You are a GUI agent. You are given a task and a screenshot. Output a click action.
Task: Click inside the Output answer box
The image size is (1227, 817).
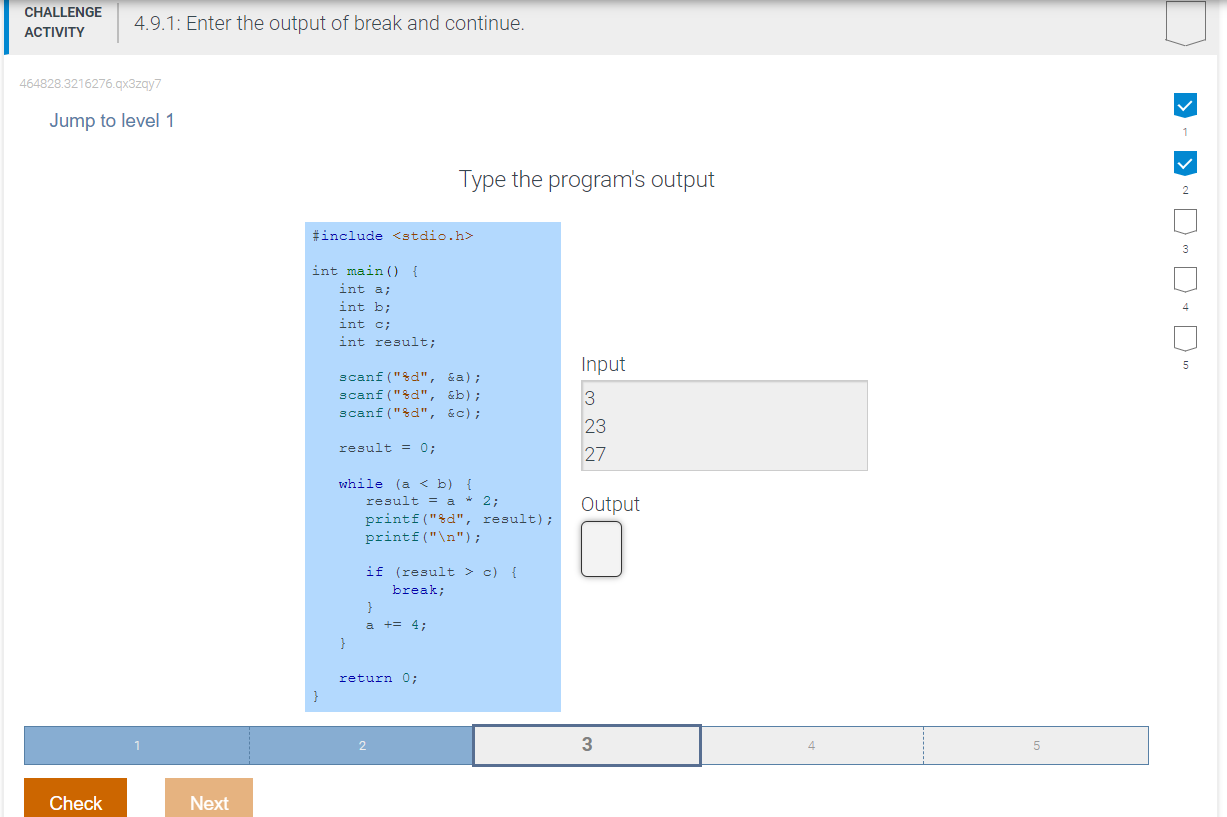(601, 548)
